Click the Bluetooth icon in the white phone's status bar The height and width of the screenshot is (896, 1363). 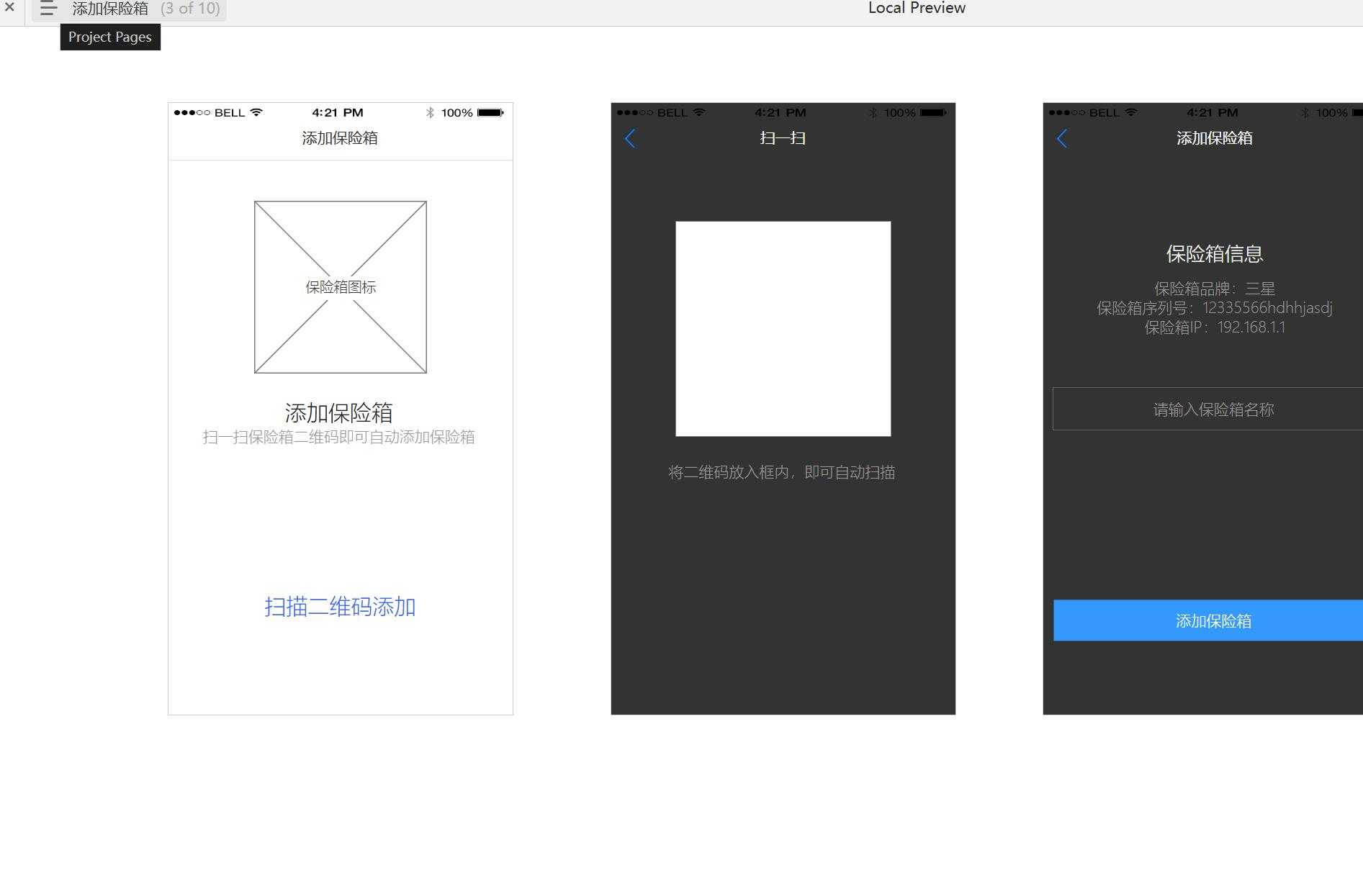(430, 112)
